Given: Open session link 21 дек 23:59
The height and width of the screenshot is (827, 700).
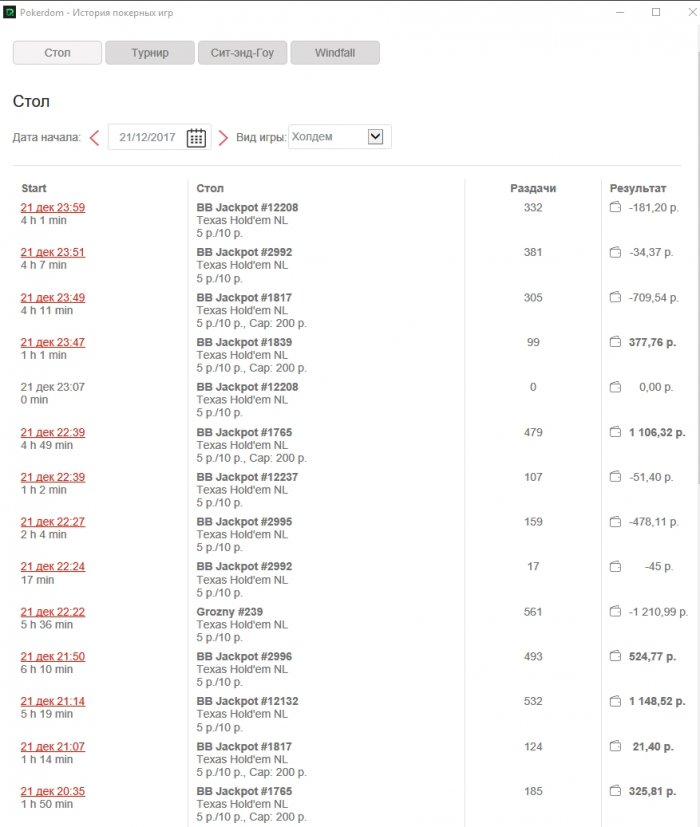Looking at the screenshot, I should coord(52,208).
